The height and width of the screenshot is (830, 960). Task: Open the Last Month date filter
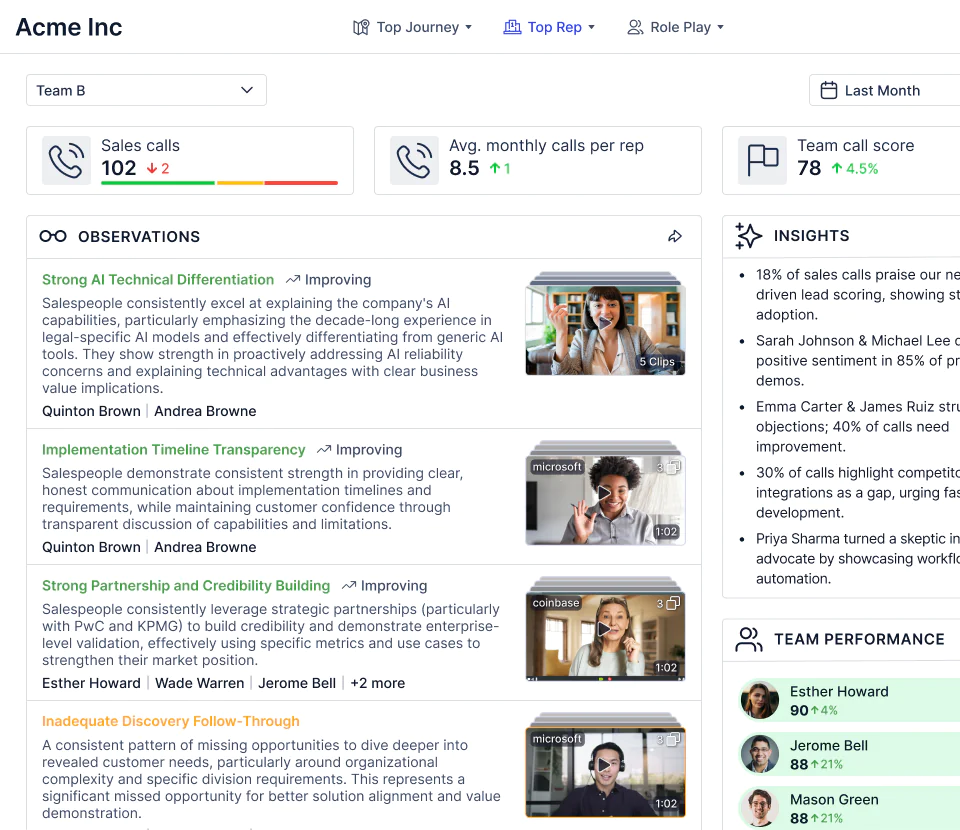pyautogui.click(x=884, y=90)
